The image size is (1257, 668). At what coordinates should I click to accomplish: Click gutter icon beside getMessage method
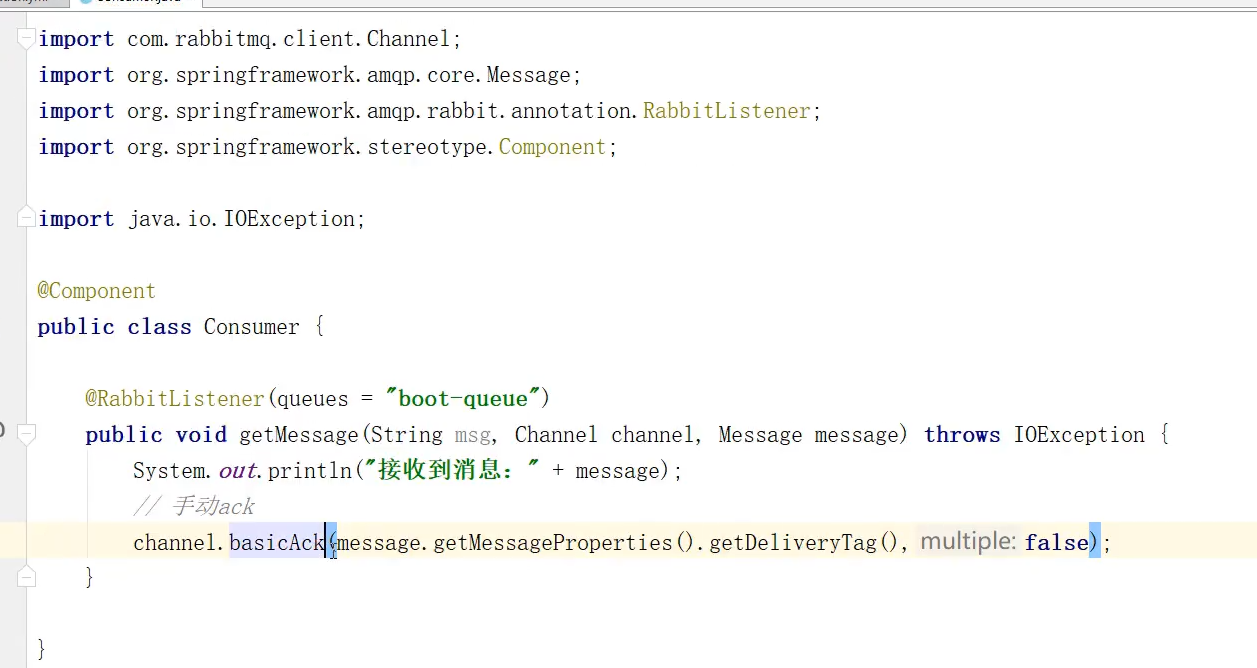(x=3, y=431)
